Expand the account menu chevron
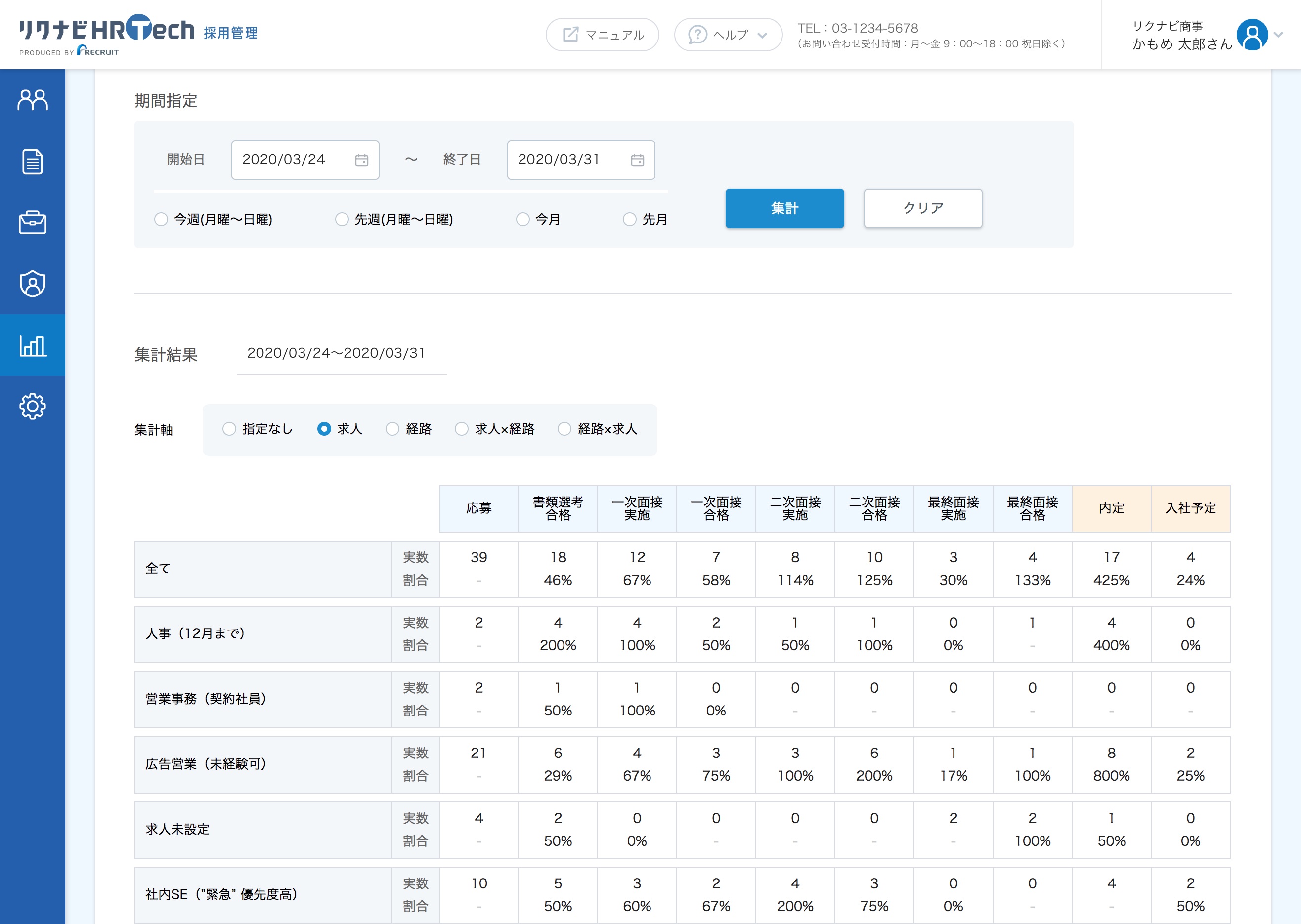1301x924 pixels. pyautogui.click(x=1279, y=35)
